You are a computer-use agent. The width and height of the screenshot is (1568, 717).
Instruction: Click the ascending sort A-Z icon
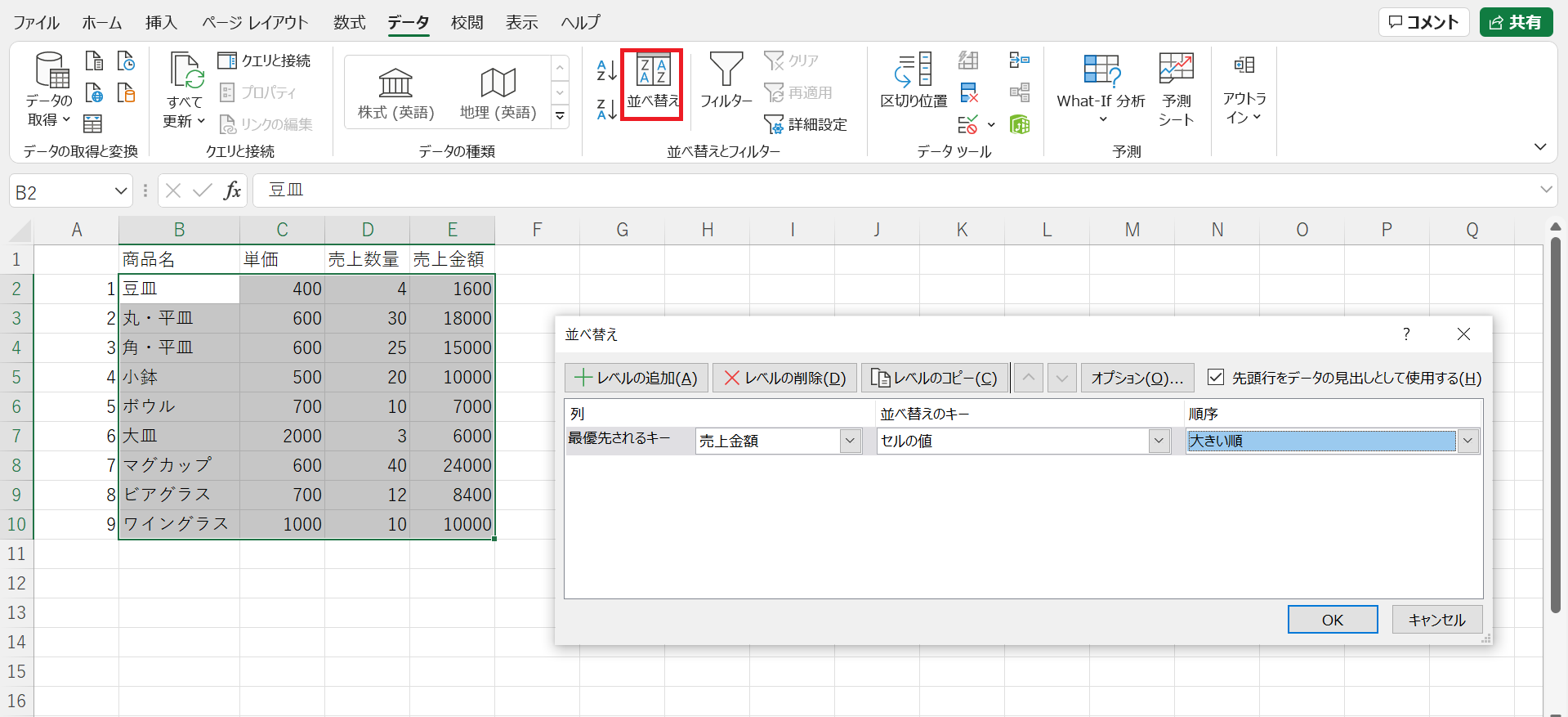(x=606, y=70)
